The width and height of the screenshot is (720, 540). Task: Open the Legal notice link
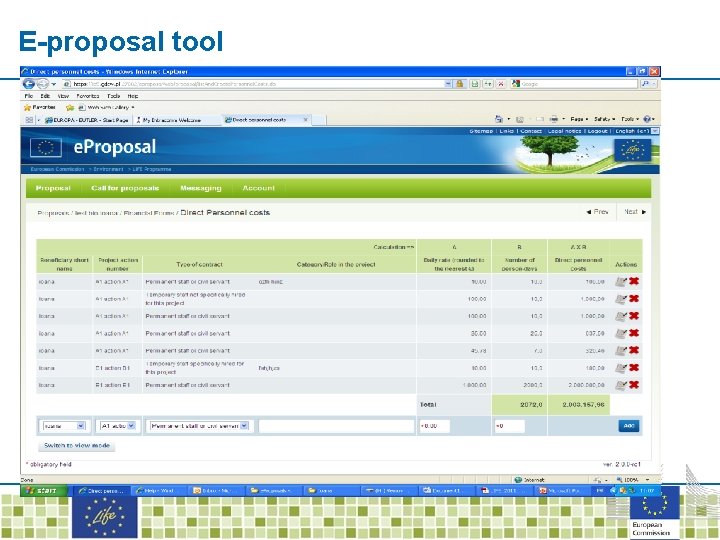click(564, 131)
